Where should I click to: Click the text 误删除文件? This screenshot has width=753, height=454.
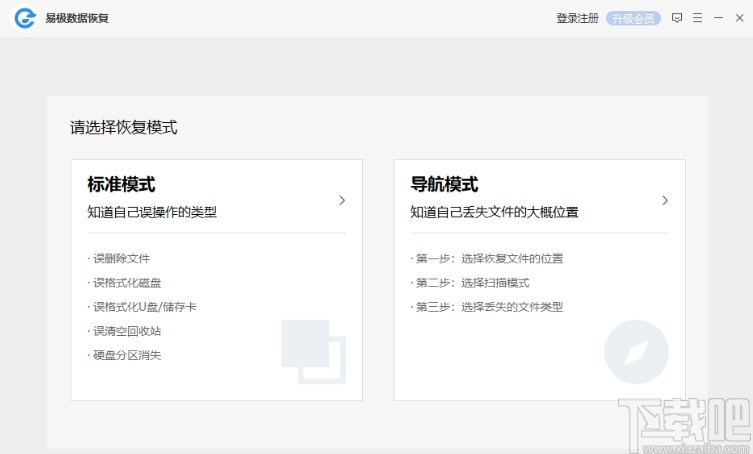click(x=121, y=258)
